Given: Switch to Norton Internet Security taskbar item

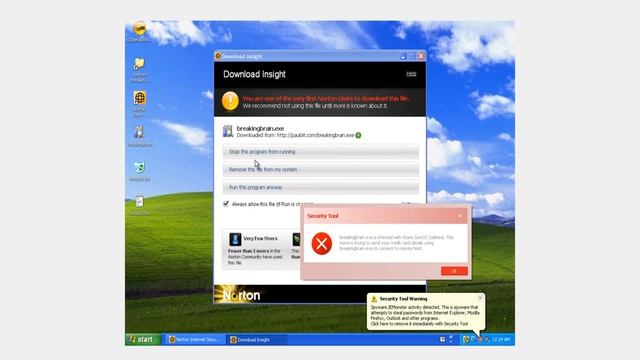Looking at the screenshot, I should click(x=194, y=340).
